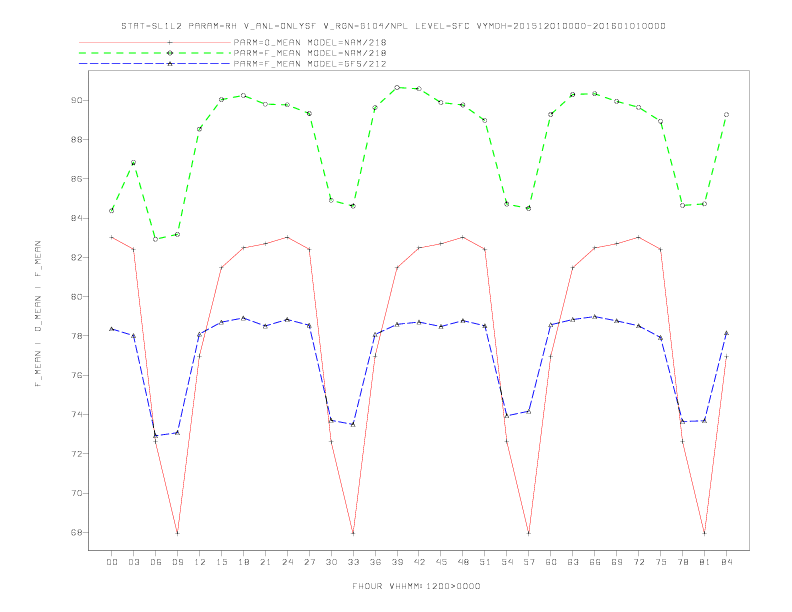792x612 pixels.
Task: Click y-axis tick label 68
Action: pos(76,532)
